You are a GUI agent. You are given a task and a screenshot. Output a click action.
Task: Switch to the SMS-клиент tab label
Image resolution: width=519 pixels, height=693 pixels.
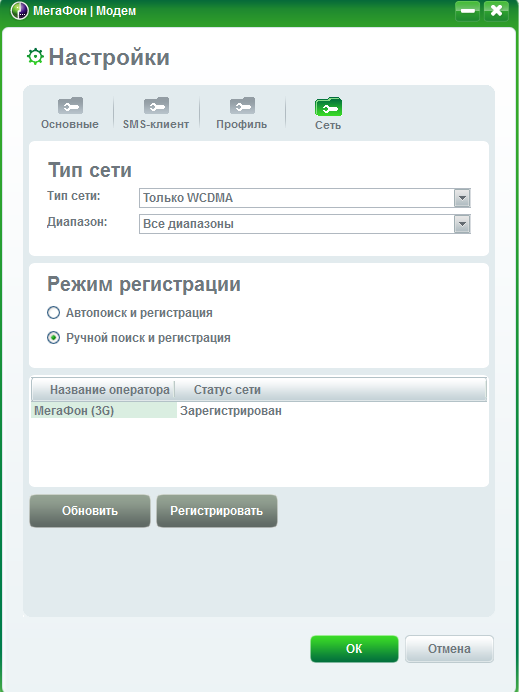[x=156, y=125]
